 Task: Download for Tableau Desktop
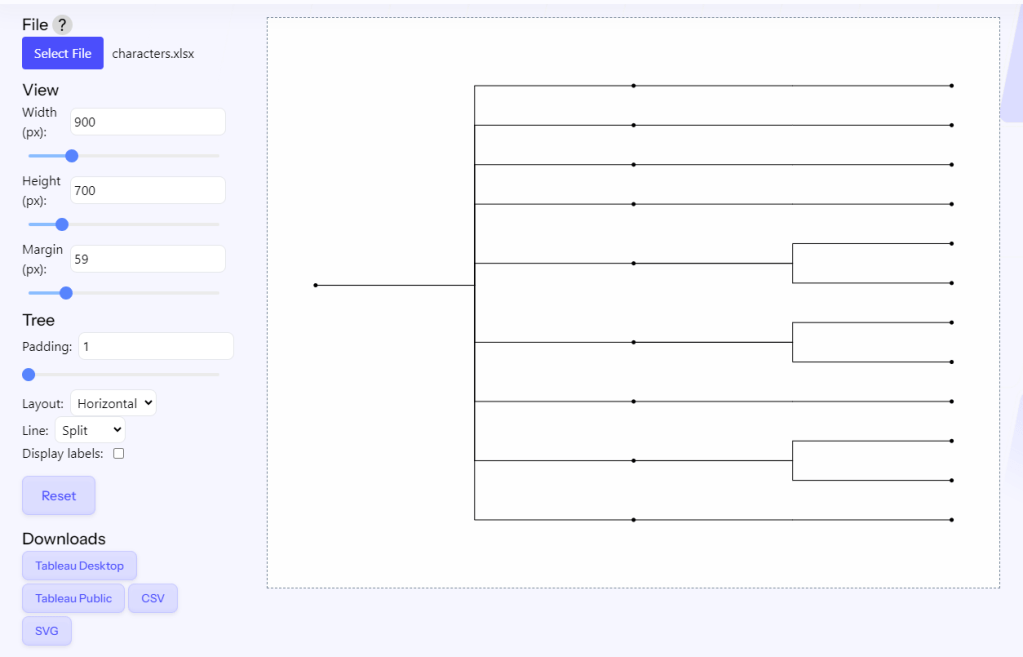pos(79,566)
